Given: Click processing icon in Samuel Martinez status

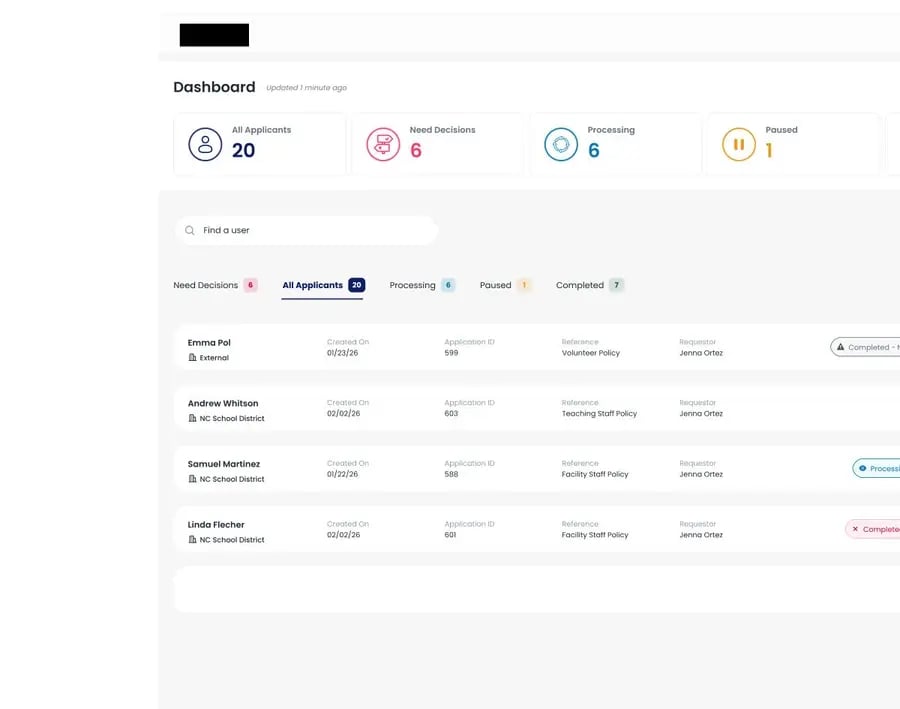Looking at the screenshot, I should (x=862, y=468).
